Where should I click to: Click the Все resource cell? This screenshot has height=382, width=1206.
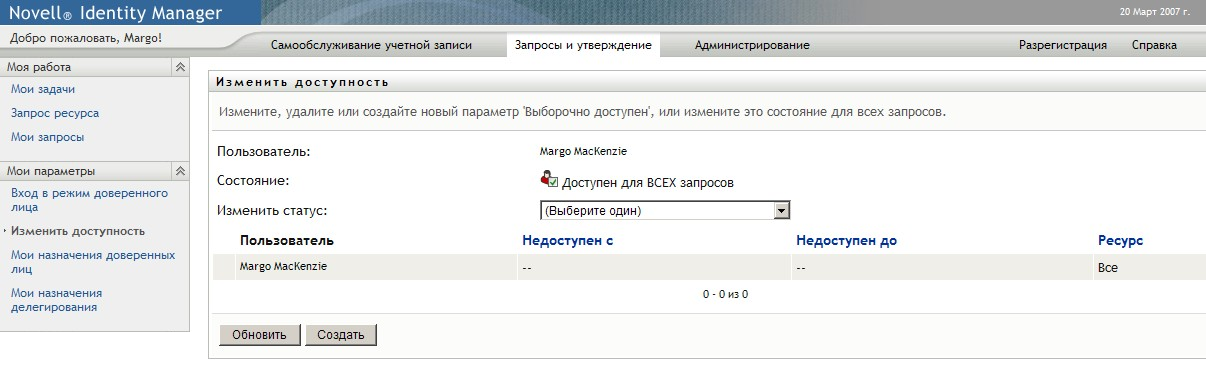pyautogui.click(x=1107, y=268)
